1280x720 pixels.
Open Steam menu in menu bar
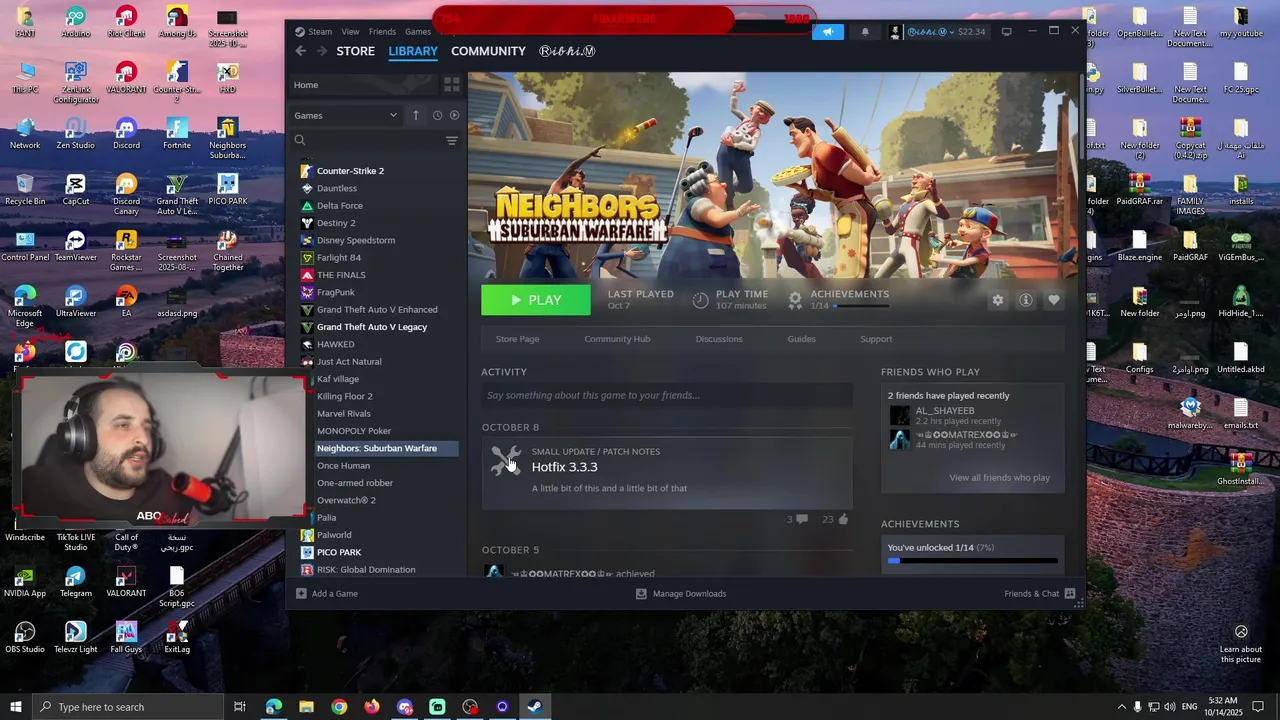click(320, 31)
